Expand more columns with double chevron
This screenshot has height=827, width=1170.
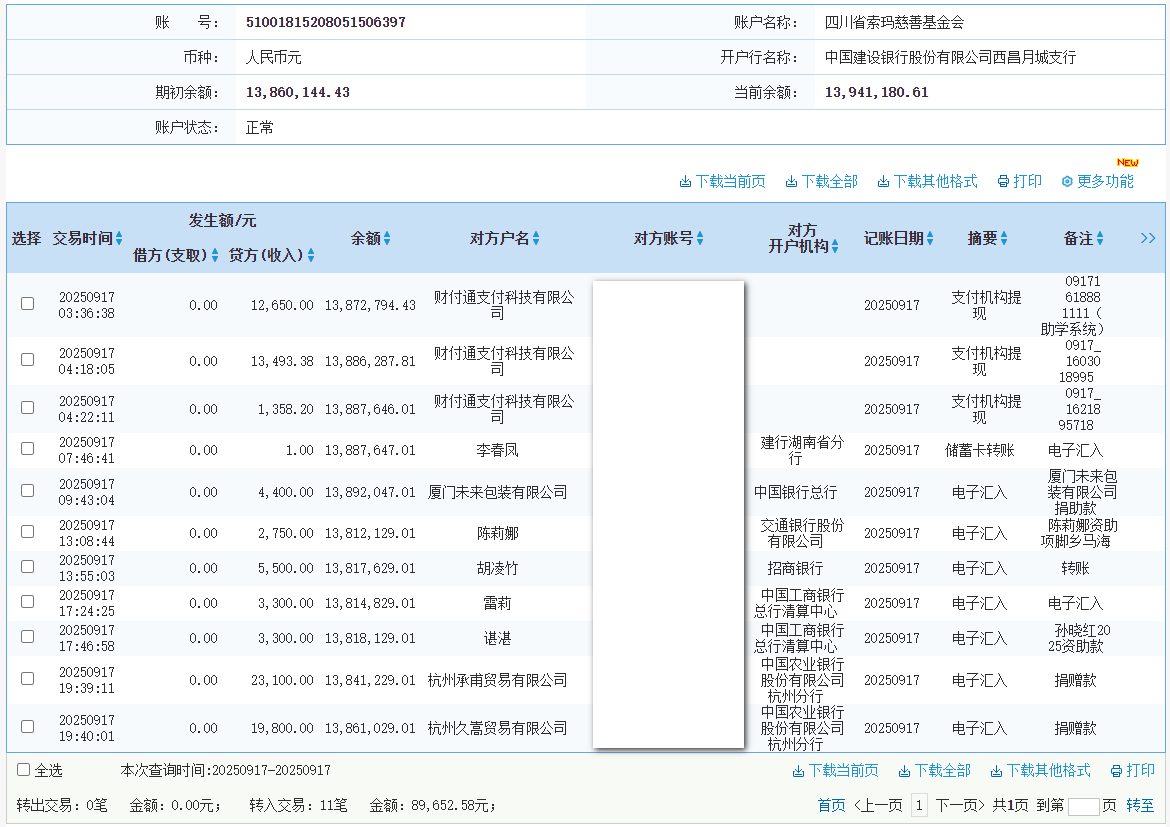(x=1148, y=238)
